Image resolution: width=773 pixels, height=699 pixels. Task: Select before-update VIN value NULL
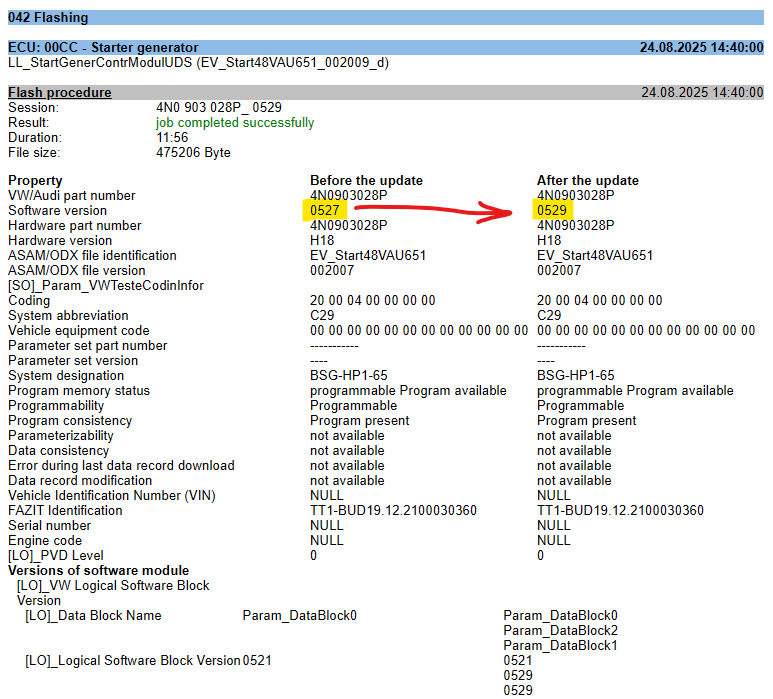pos(326,495)
